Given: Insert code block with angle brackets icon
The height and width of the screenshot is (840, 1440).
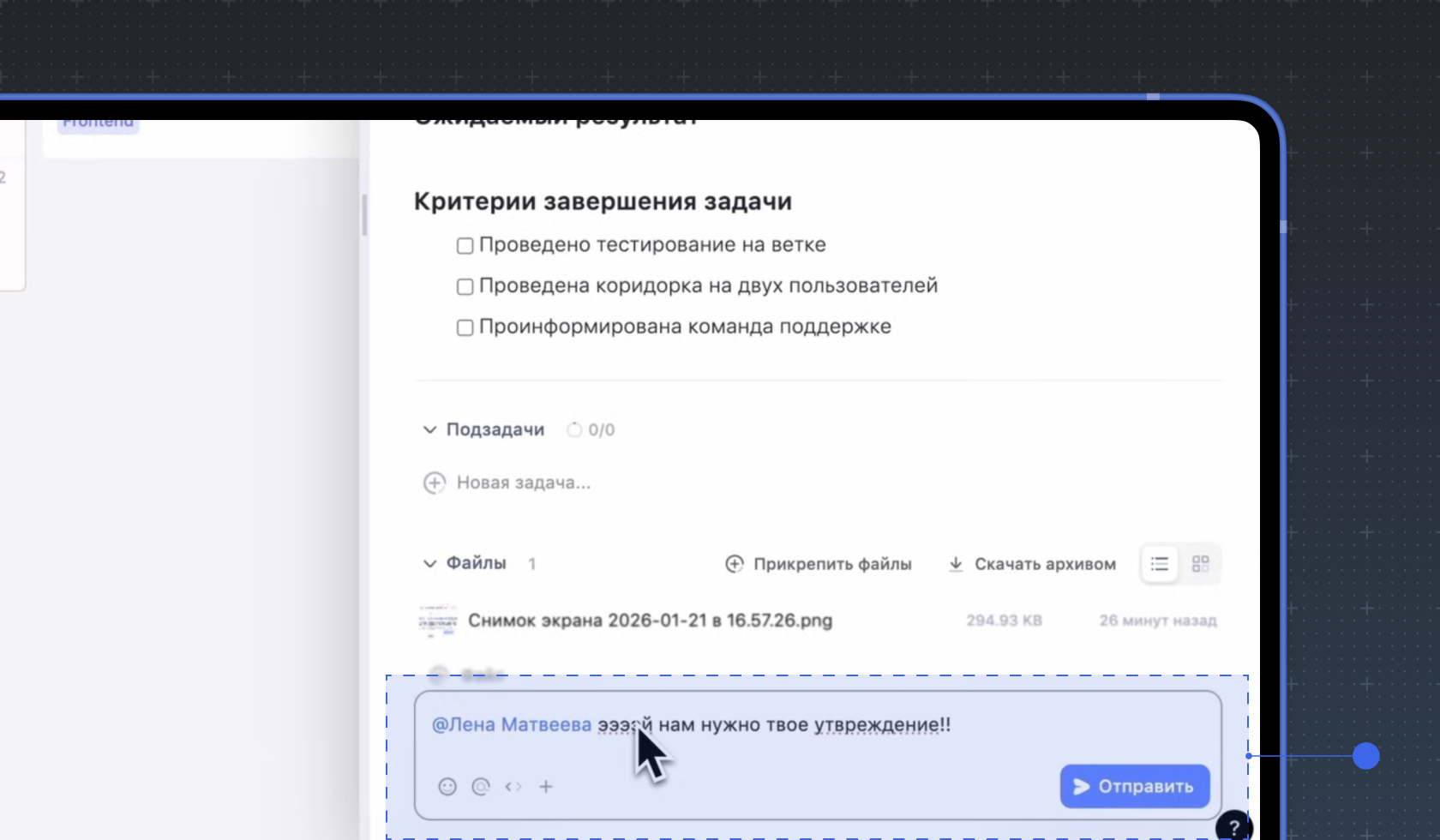Looking at the screenshot, I should pos(513,787).
